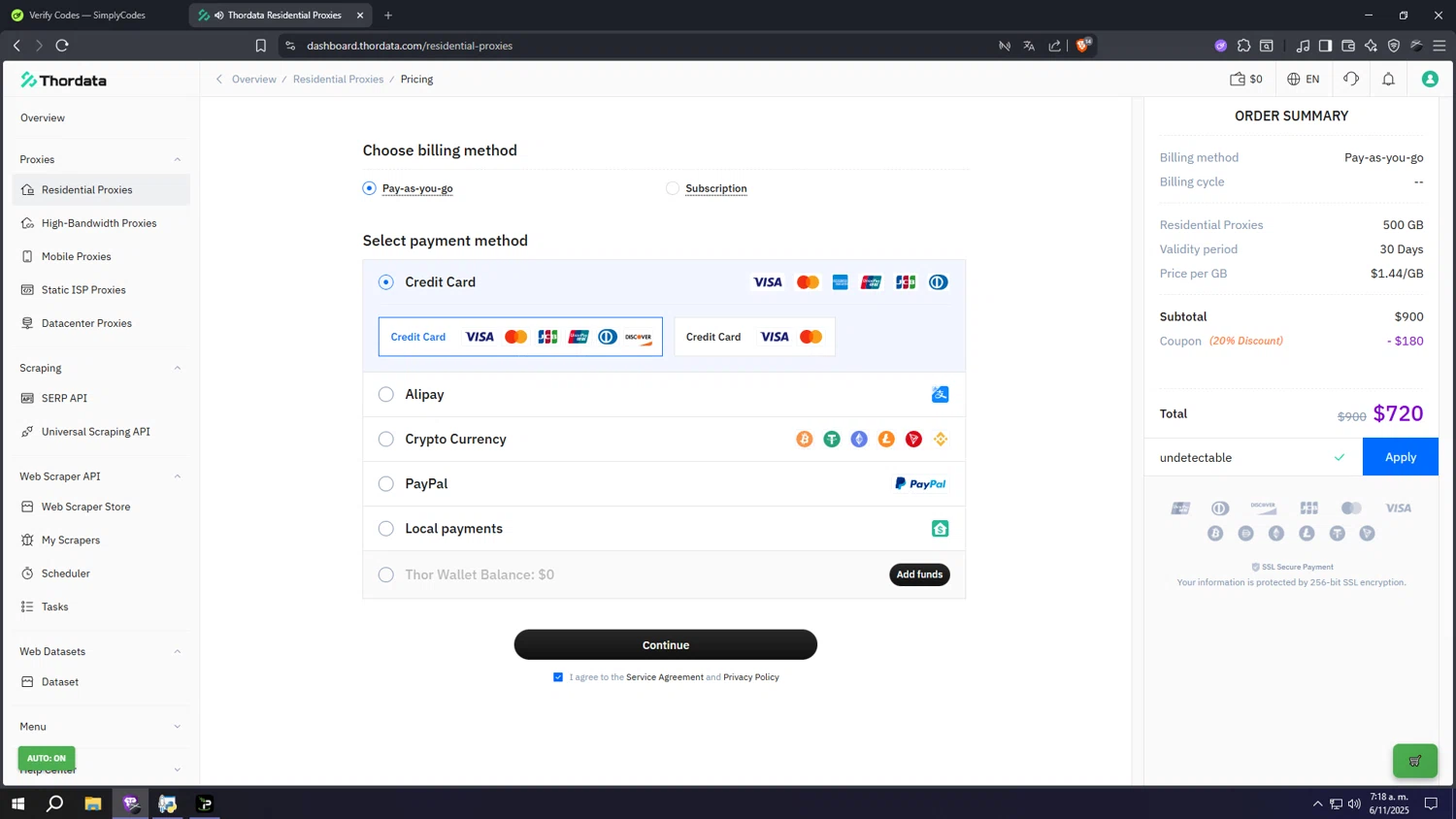
Task: Click the green shopping cart widget
Action: (x=1415, y=761)
